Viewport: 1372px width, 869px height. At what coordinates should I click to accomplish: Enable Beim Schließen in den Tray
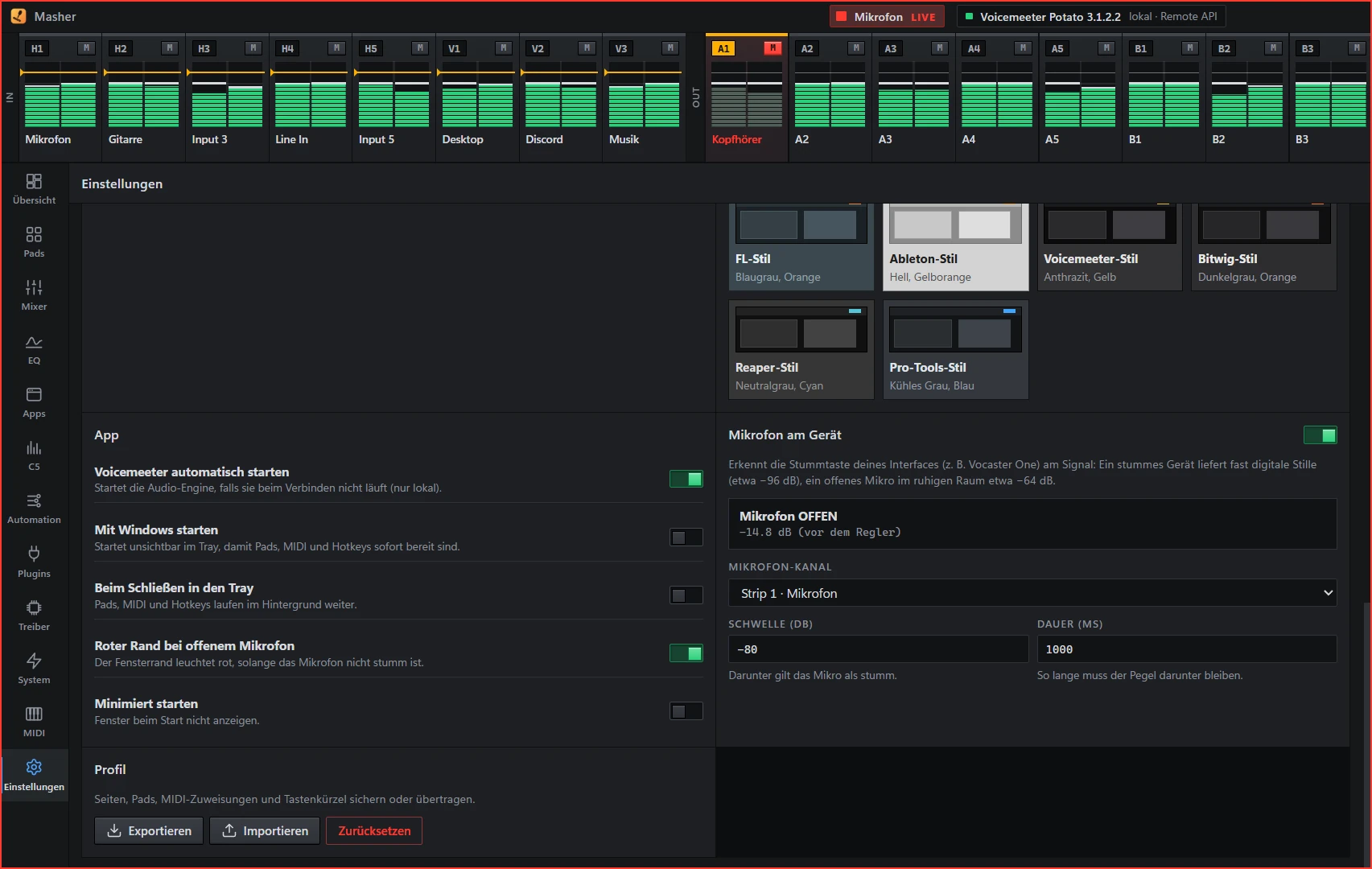(x=686, y=595)
